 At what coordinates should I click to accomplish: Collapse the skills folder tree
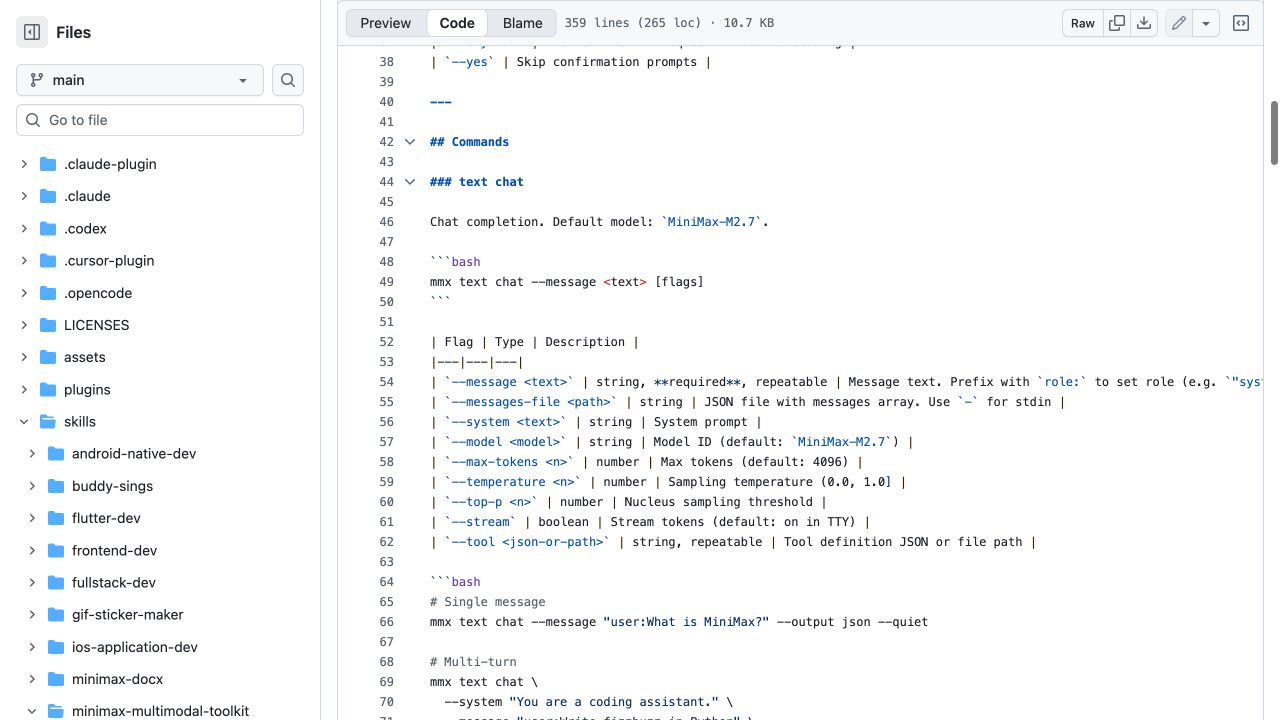pos(24,422)
